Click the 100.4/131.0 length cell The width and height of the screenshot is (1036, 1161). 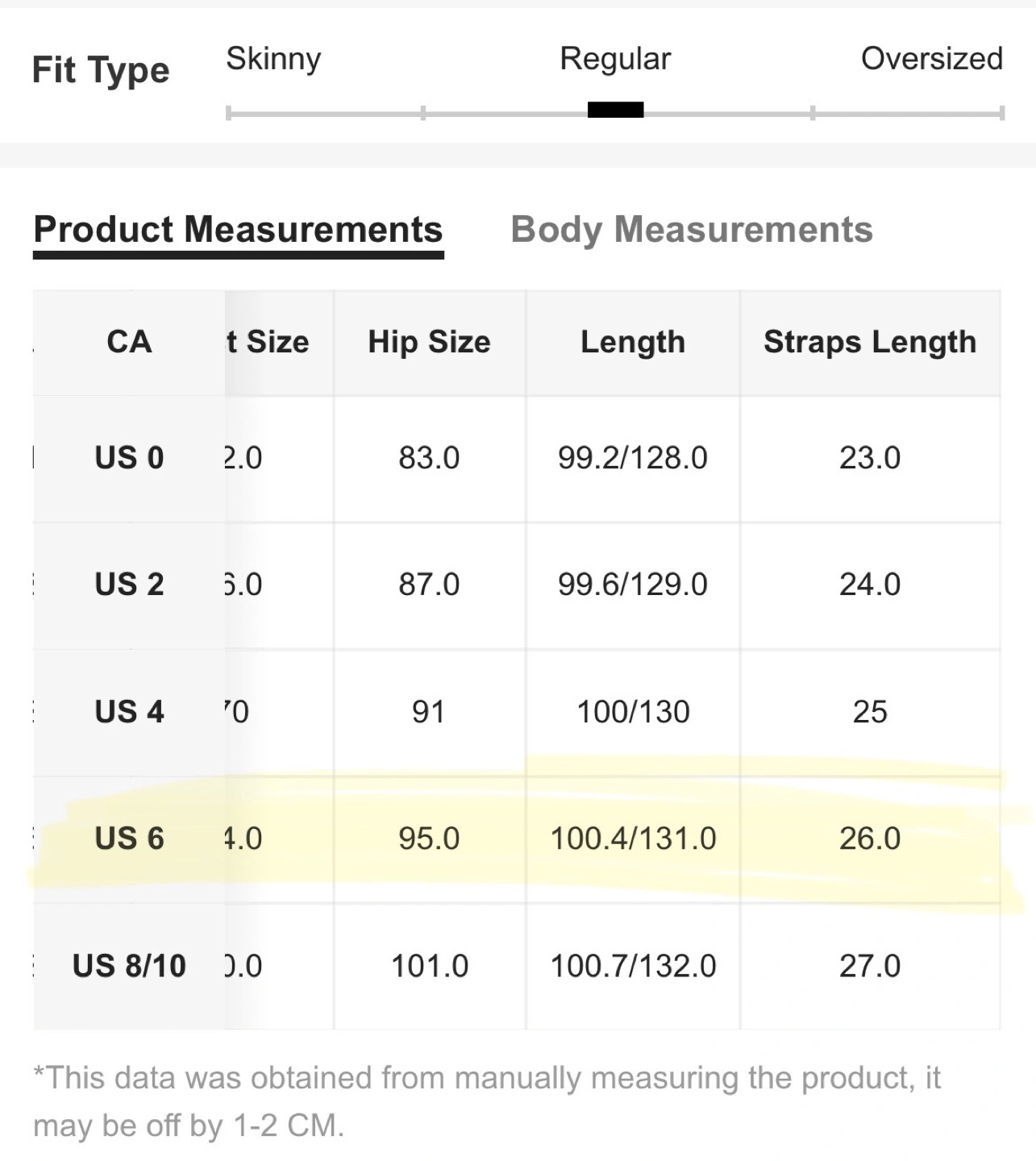[633, 838]
